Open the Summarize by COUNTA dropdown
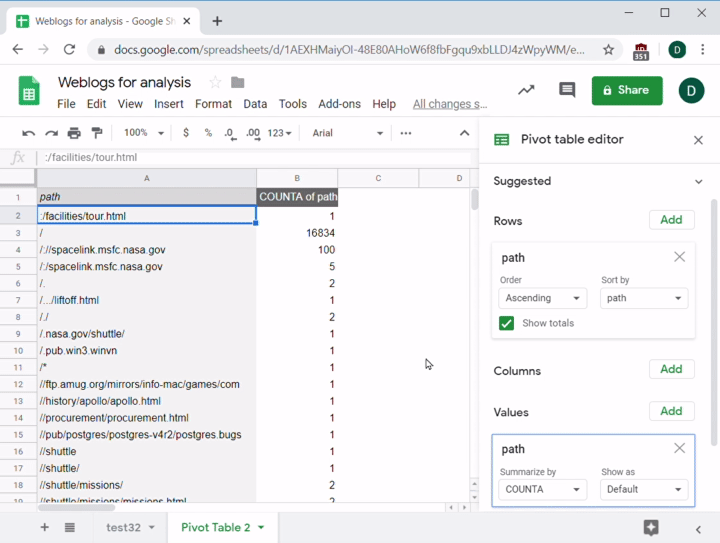The image size is (720, 543). tap(543, 490)
